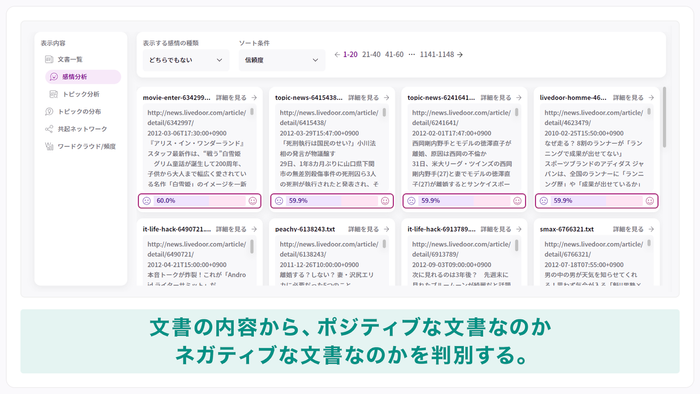Open the 信頼度 sort condition dropdown

point(282,60)
